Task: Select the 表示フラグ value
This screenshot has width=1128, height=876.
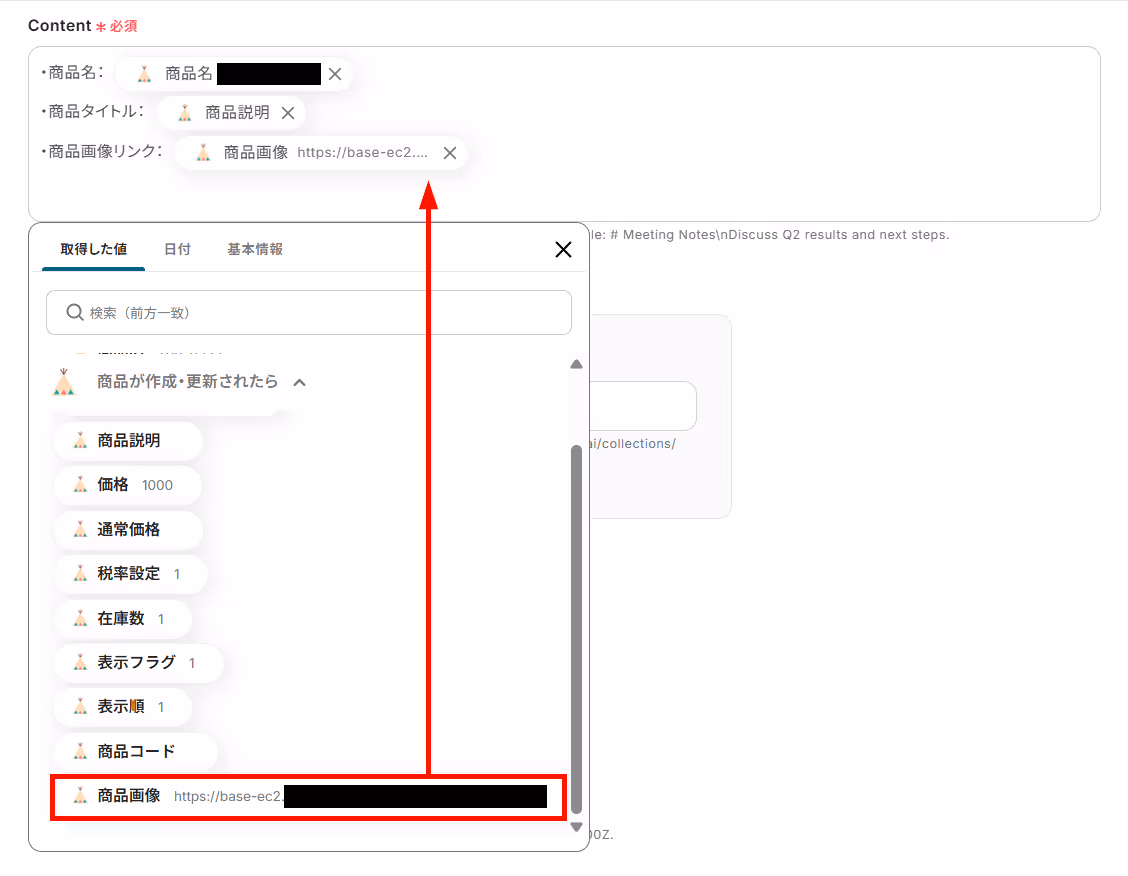Action: pyautogui.click(x=138, y=663)
